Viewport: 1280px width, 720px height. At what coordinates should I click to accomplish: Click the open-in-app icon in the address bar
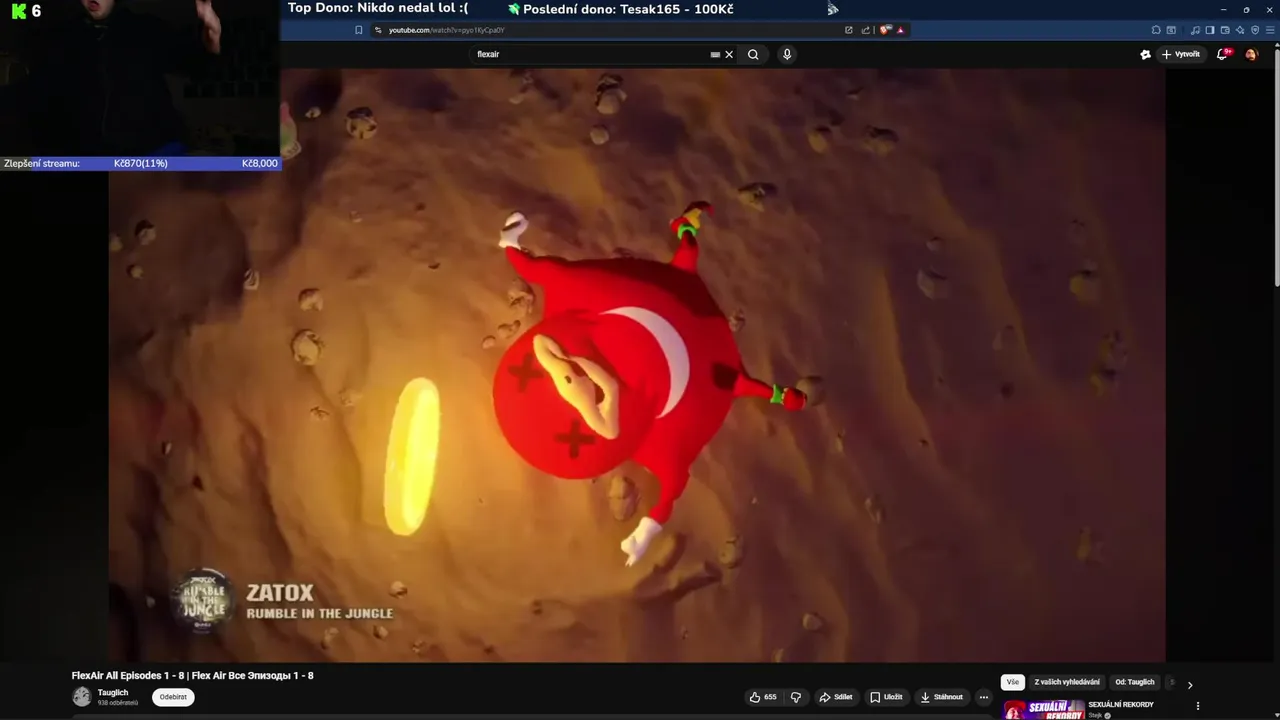849,30
